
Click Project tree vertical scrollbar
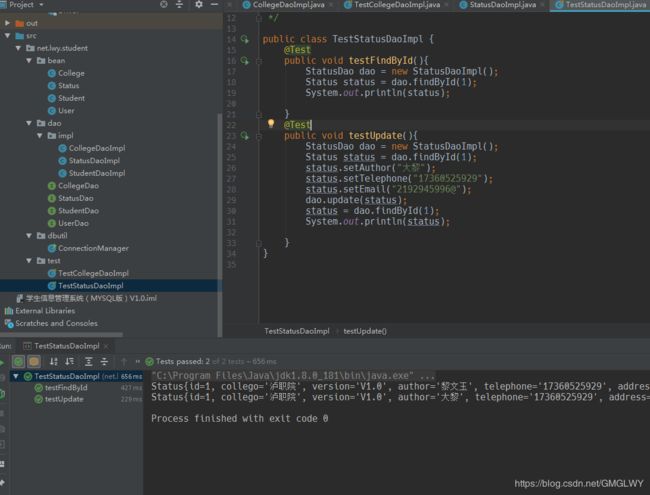(220, 224)
